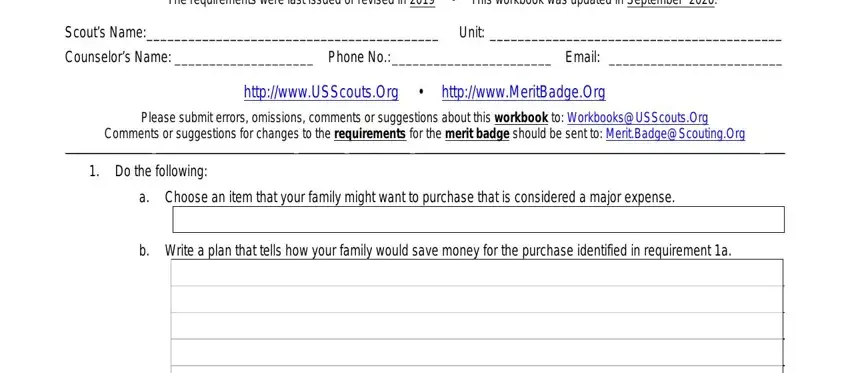The width and height of the screenshot is (850, 373).
Task: Click the bold underlined word 'workbook'
Action: tap(521, 118)
